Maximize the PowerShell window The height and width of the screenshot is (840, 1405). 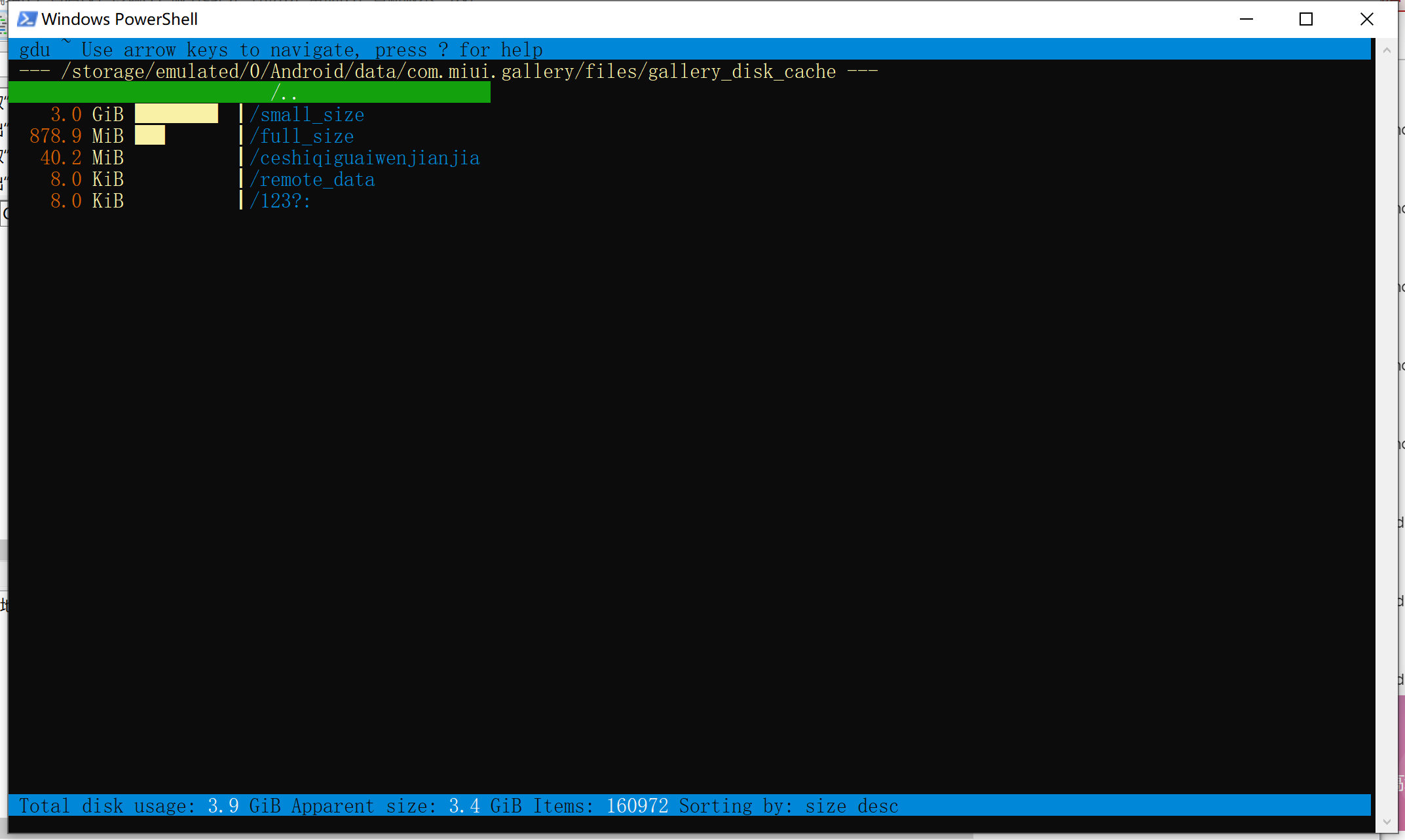[x=1306, y=19]
